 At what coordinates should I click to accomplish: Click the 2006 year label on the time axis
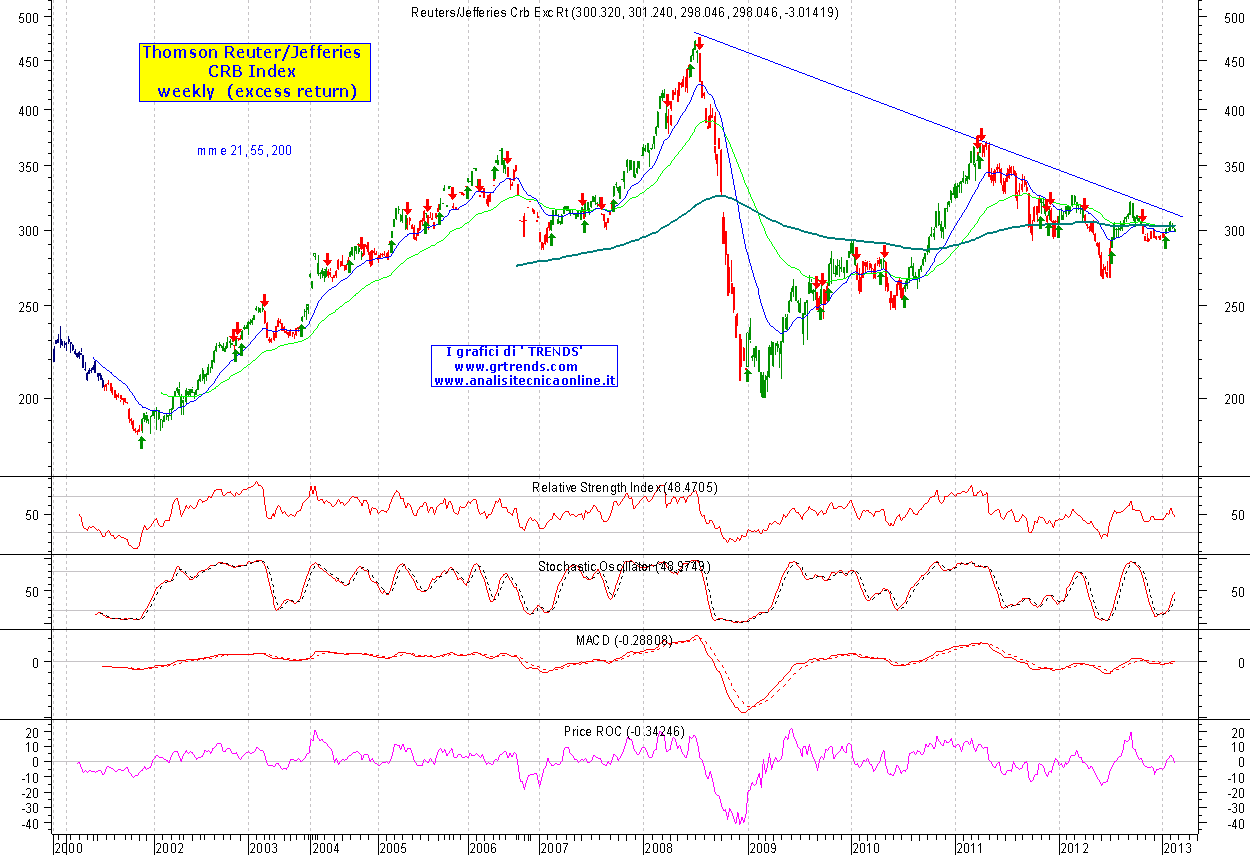pyautogui.click(x=481, y=847)
